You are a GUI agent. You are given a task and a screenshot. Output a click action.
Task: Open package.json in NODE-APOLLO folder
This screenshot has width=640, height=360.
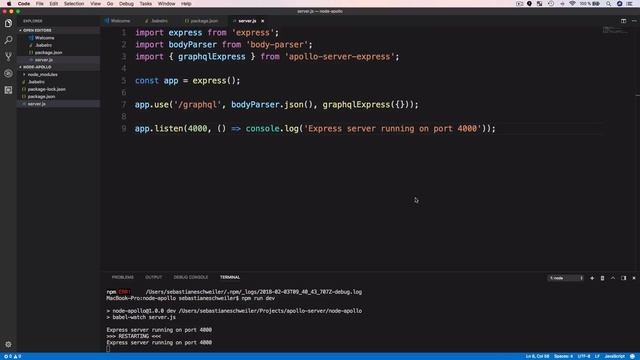[x=41, y=96]
